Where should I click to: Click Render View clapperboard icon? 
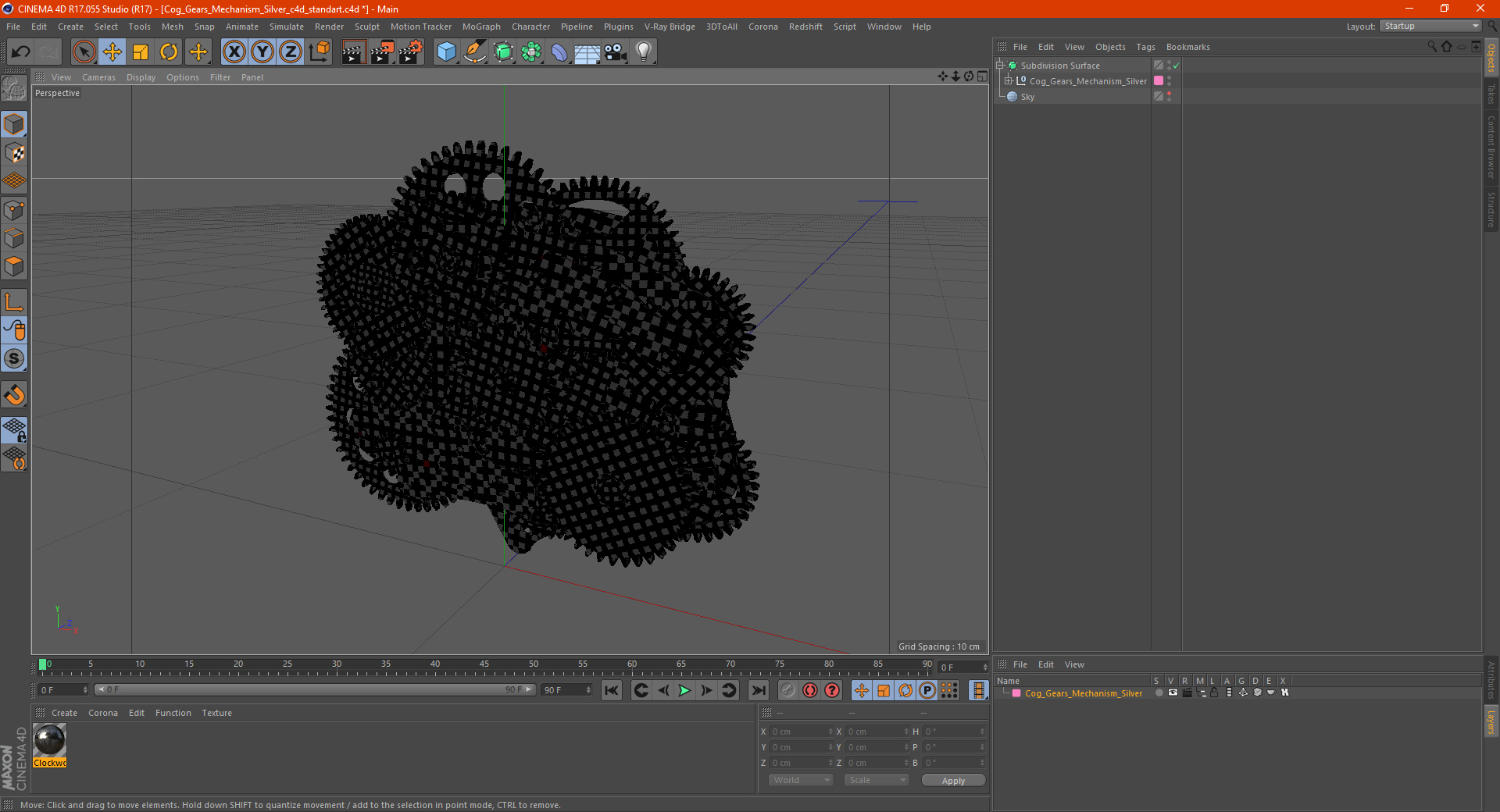point(353,52)
